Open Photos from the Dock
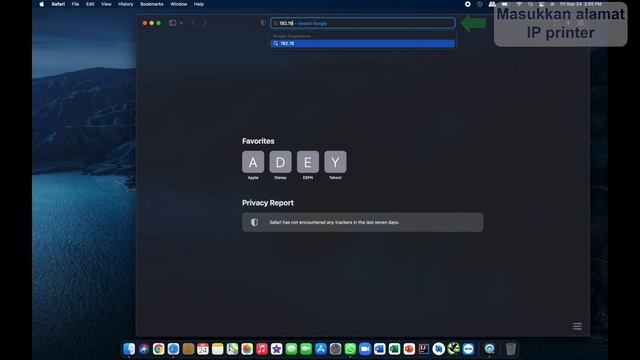 (x=247, y=349)
